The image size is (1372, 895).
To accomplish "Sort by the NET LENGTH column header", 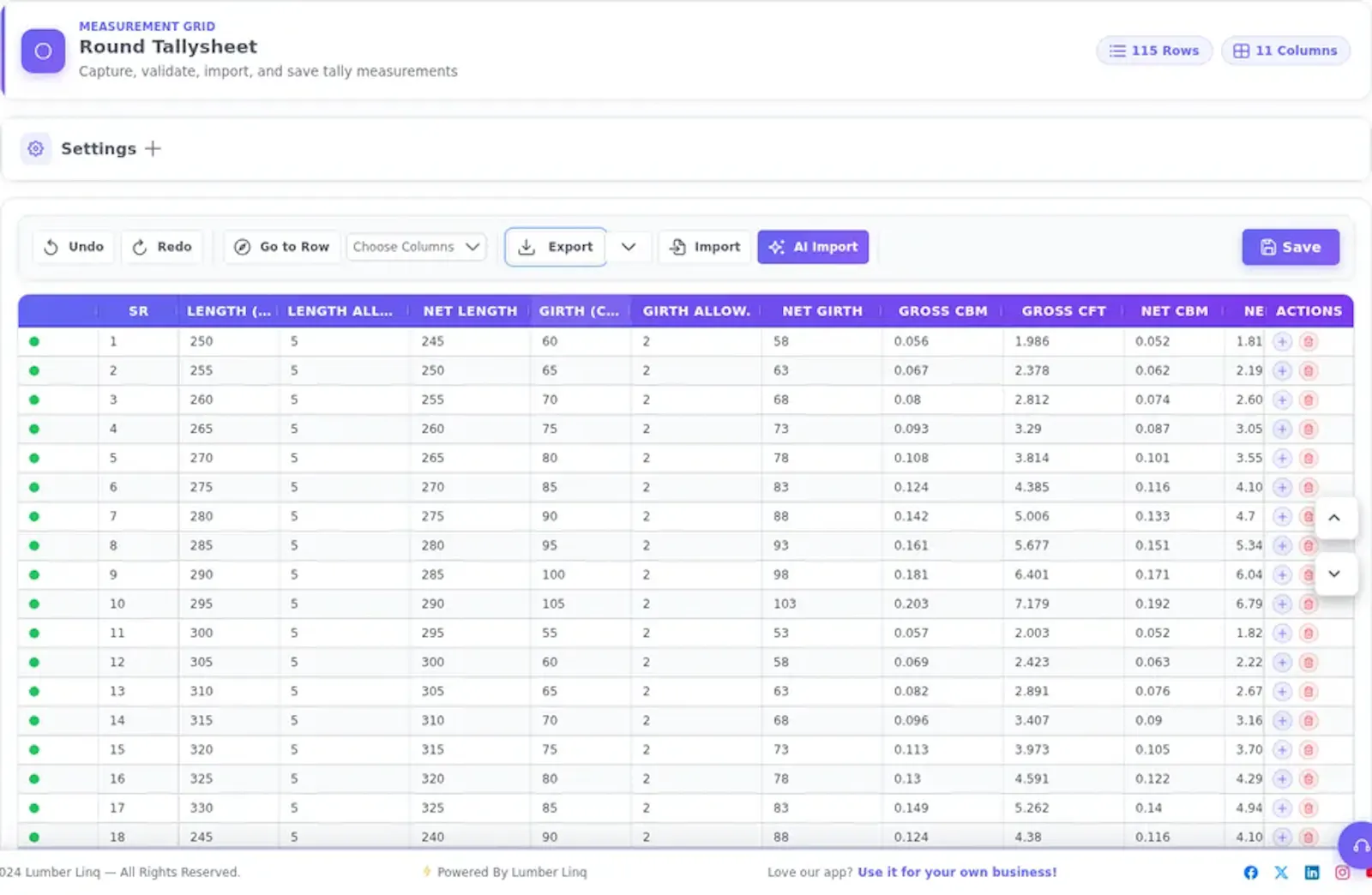I will [x=470, y=311].
